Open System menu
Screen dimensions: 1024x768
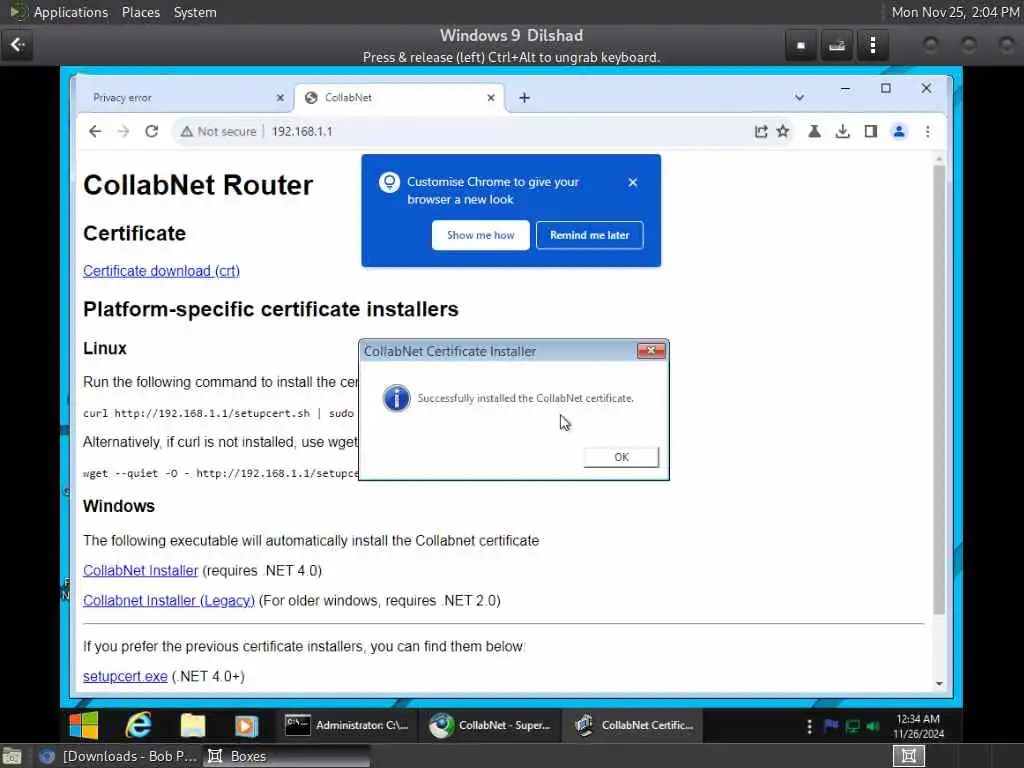[195, 12]
